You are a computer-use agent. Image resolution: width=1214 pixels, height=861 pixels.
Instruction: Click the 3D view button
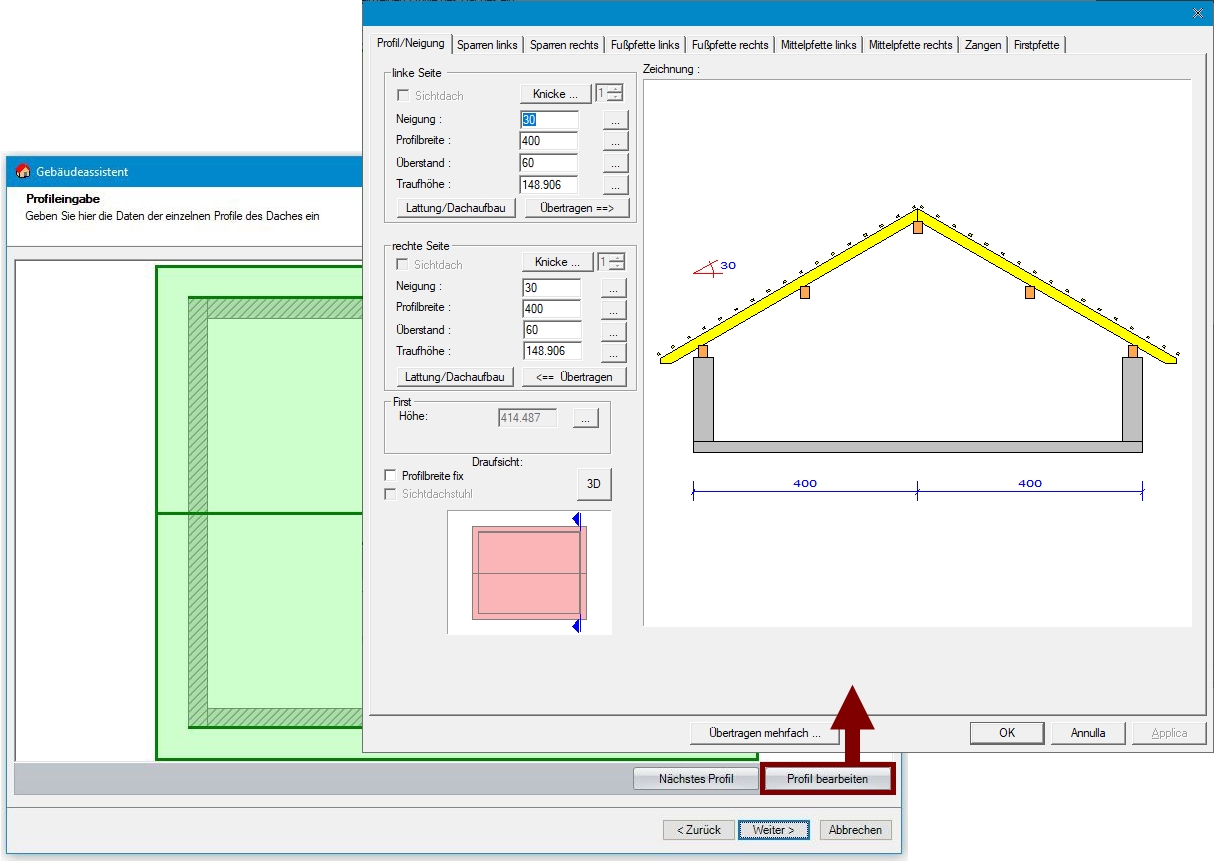pos(593,484)
